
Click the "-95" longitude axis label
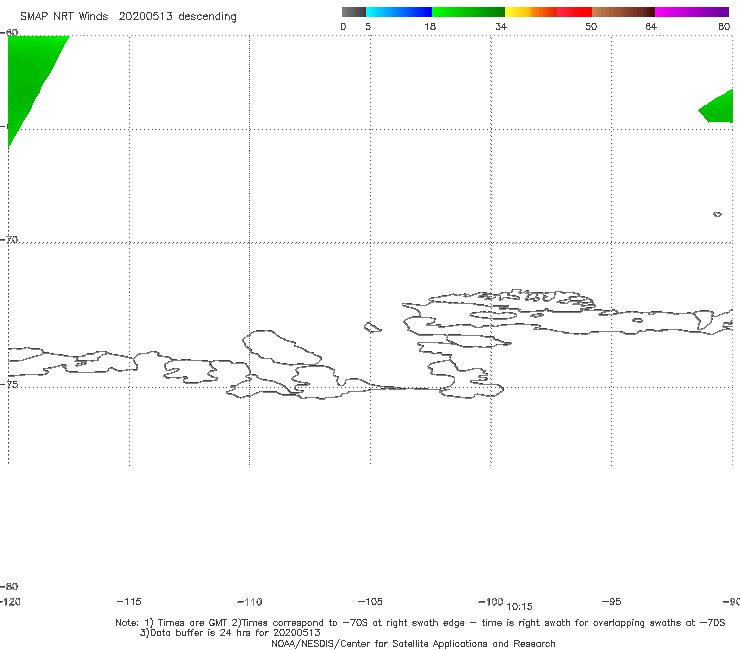(x=612, y=601)
